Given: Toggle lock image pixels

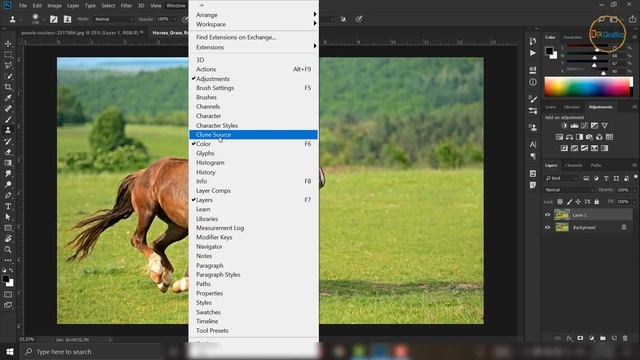Looking at the screenshot, I should pos(569,202).
